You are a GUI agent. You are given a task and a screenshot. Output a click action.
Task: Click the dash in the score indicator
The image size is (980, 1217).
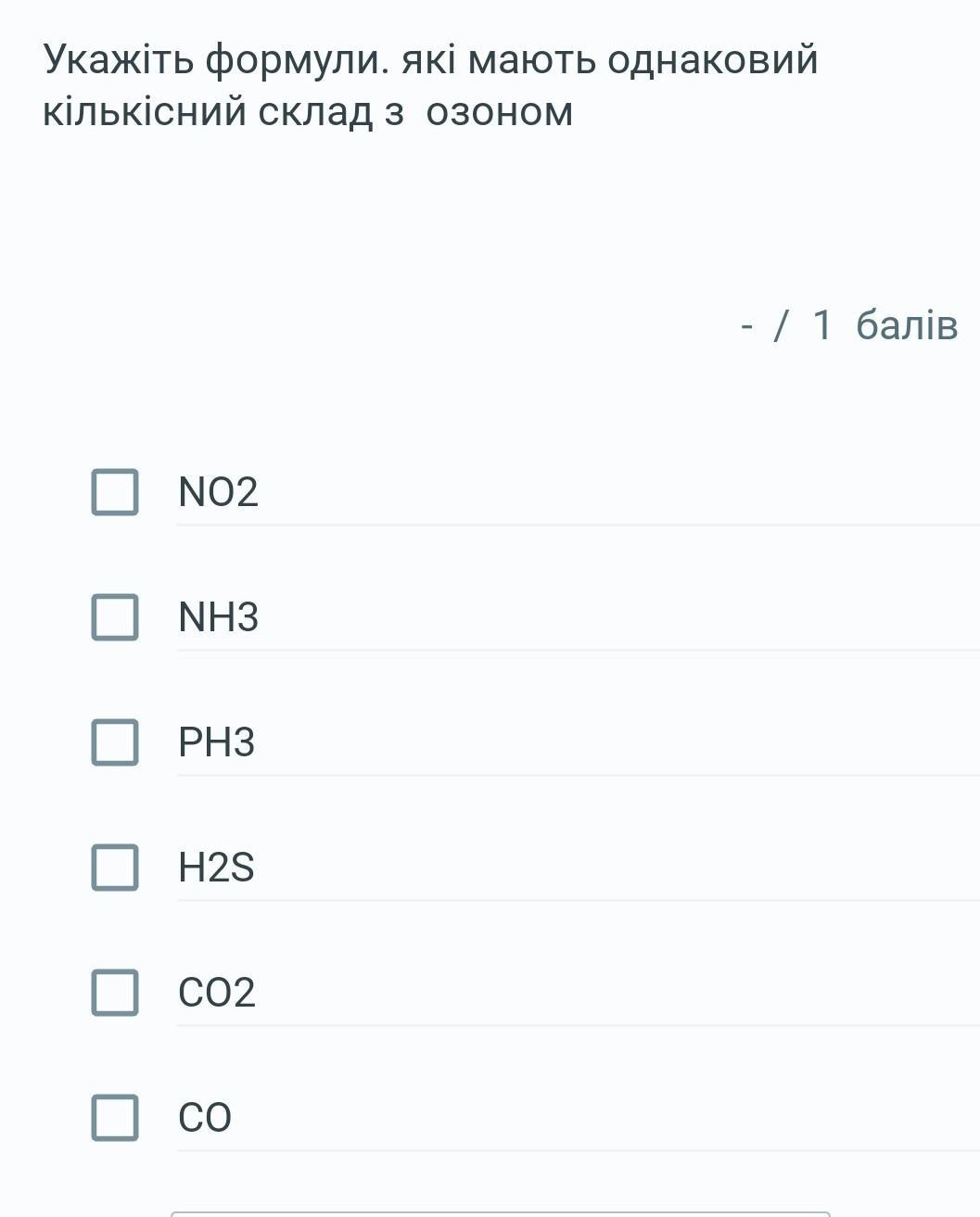(747, 325)
